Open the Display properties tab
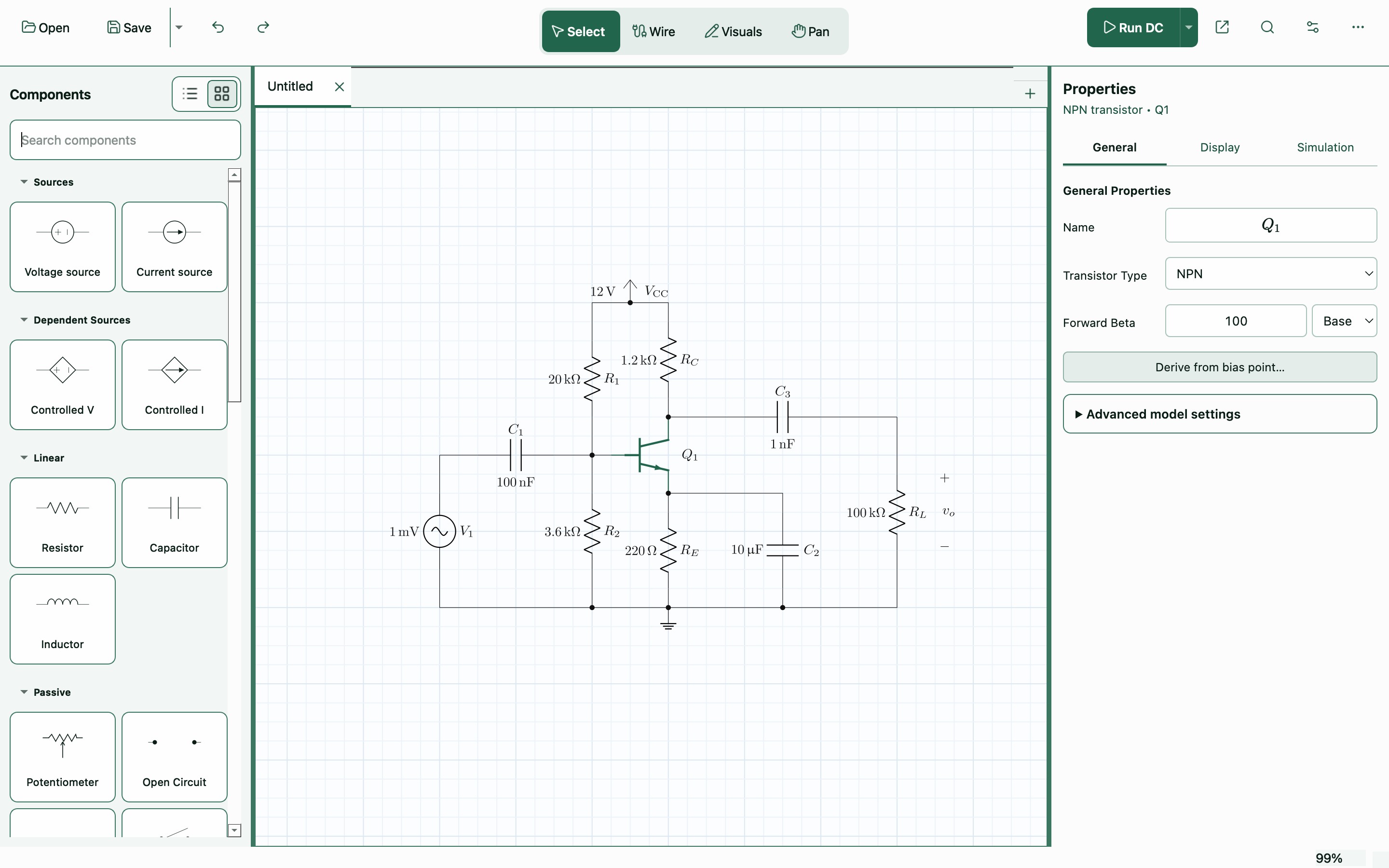Viewport: 1389px width, 868px height. click(x=1220, y=148)
